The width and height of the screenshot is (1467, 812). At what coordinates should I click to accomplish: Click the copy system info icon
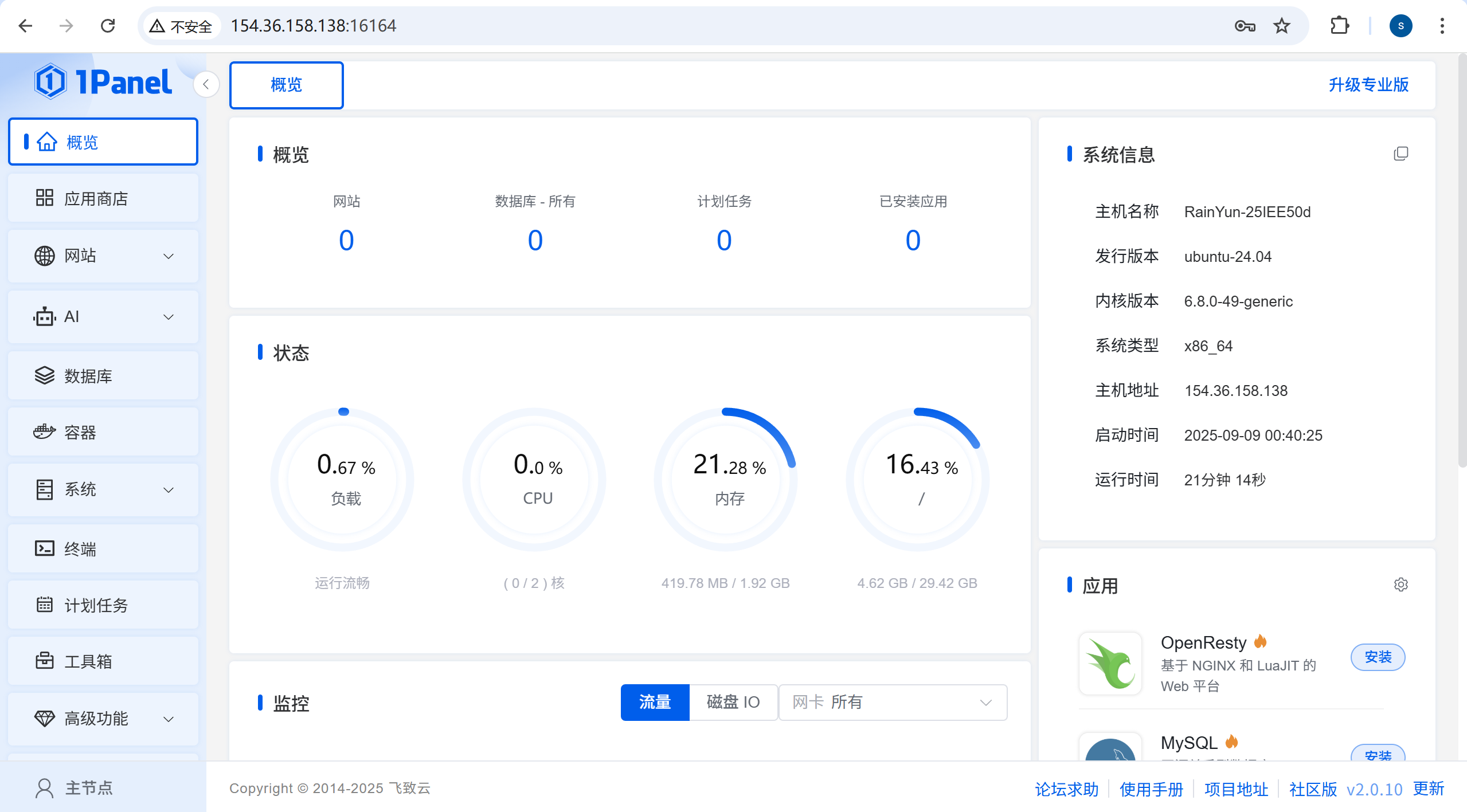point(1401,154)
